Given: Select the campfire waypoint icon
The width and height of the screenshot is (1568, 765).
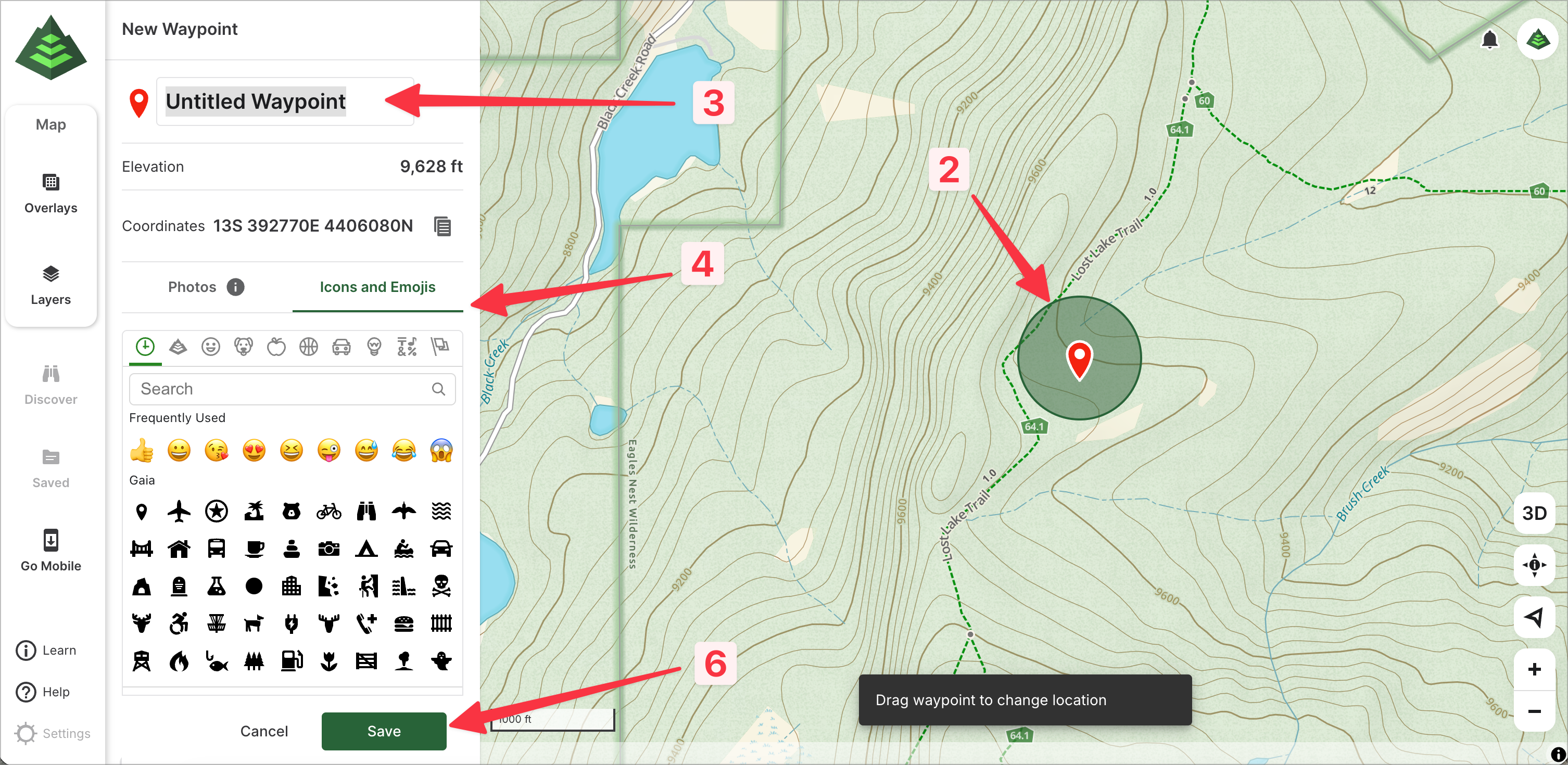Looking at the screenshot, I should [179, 661].
